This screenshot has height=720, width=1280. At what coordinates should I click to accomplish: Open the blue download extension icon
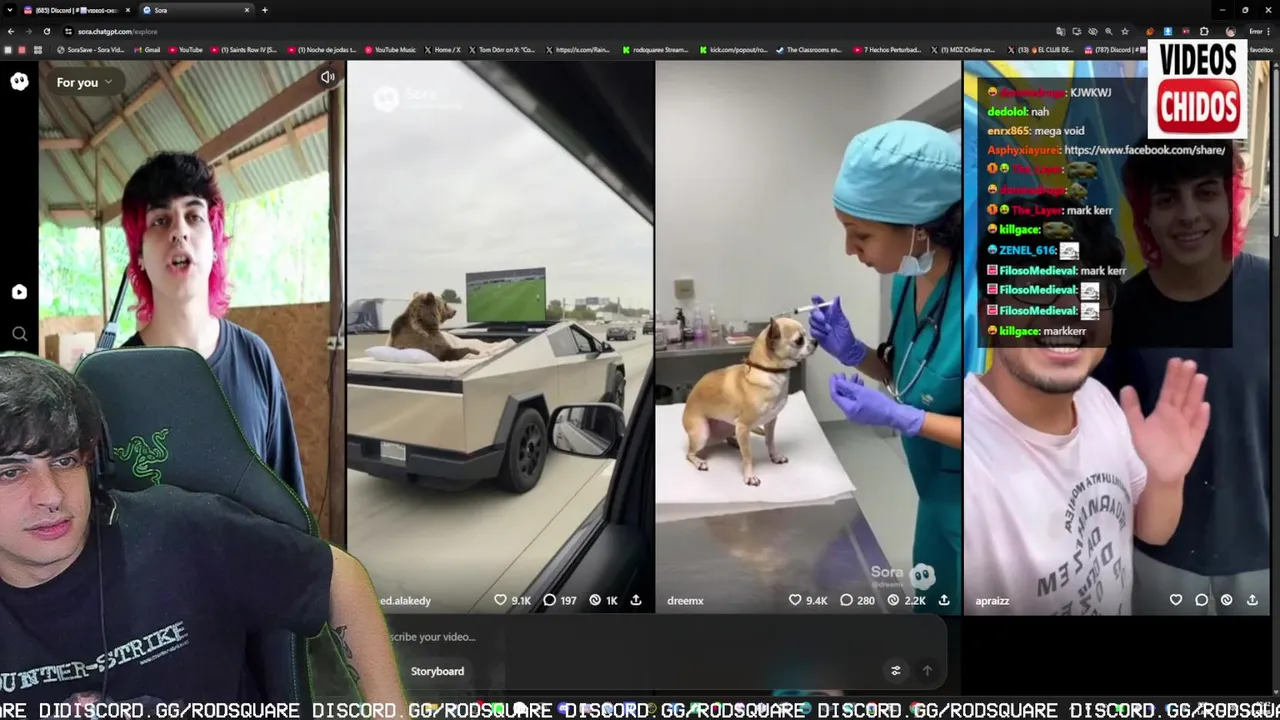[1167, 31]
